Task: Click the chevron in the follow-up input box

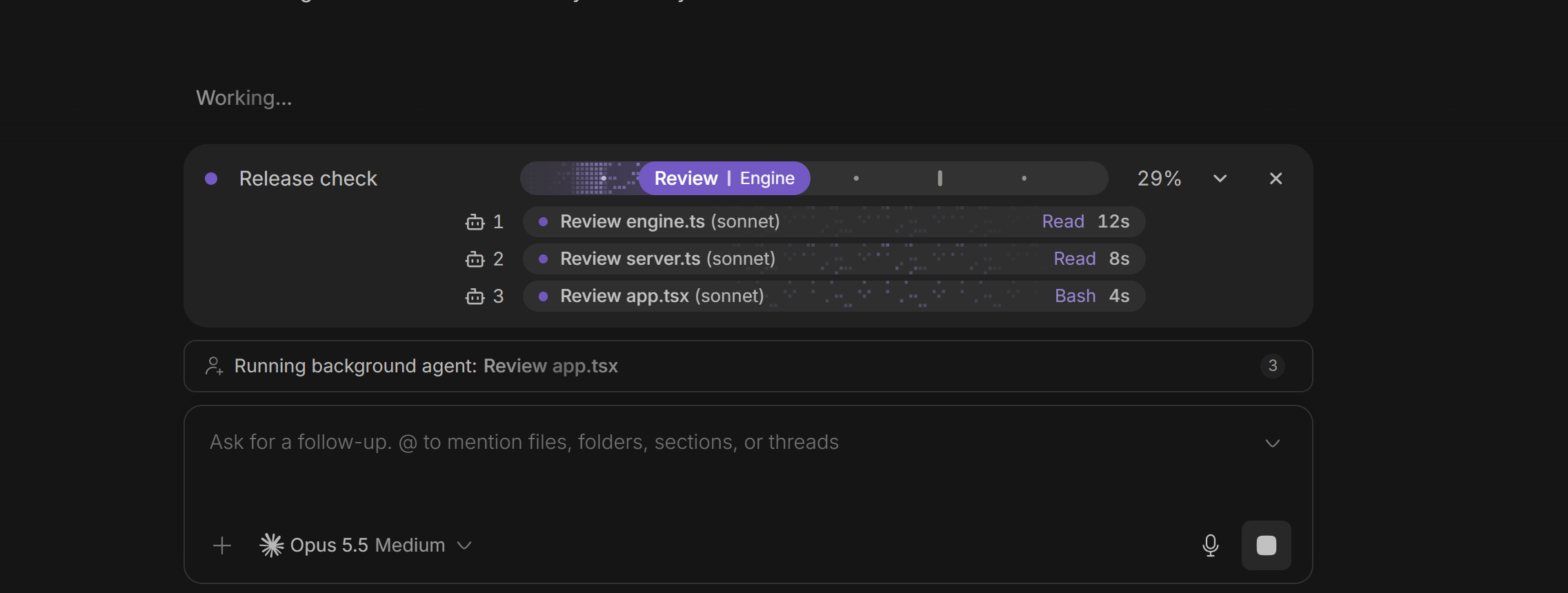Action: (x=1273, y=443)
